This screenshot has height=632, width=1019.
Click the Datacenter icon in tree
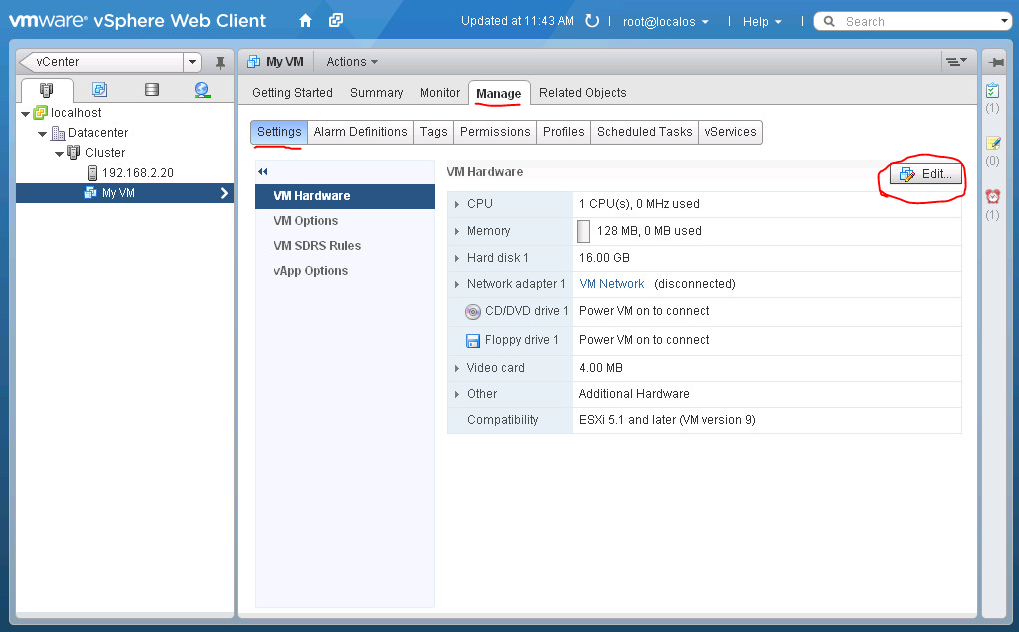pyautogui.click(x=58, y=133)
